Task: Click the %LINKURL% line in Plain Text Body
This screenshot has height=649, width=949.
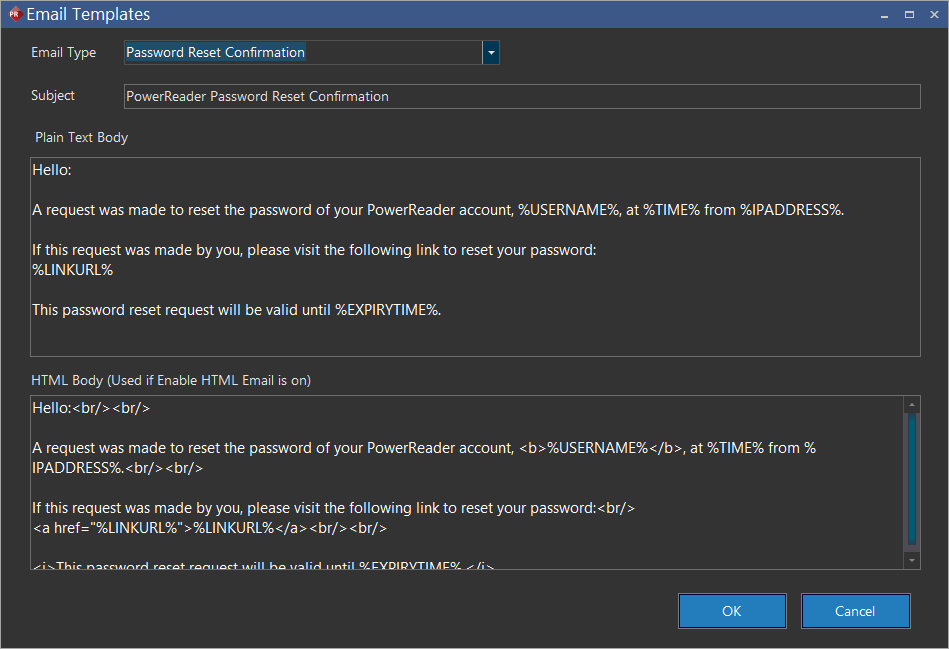Action: tap(72, 271)
